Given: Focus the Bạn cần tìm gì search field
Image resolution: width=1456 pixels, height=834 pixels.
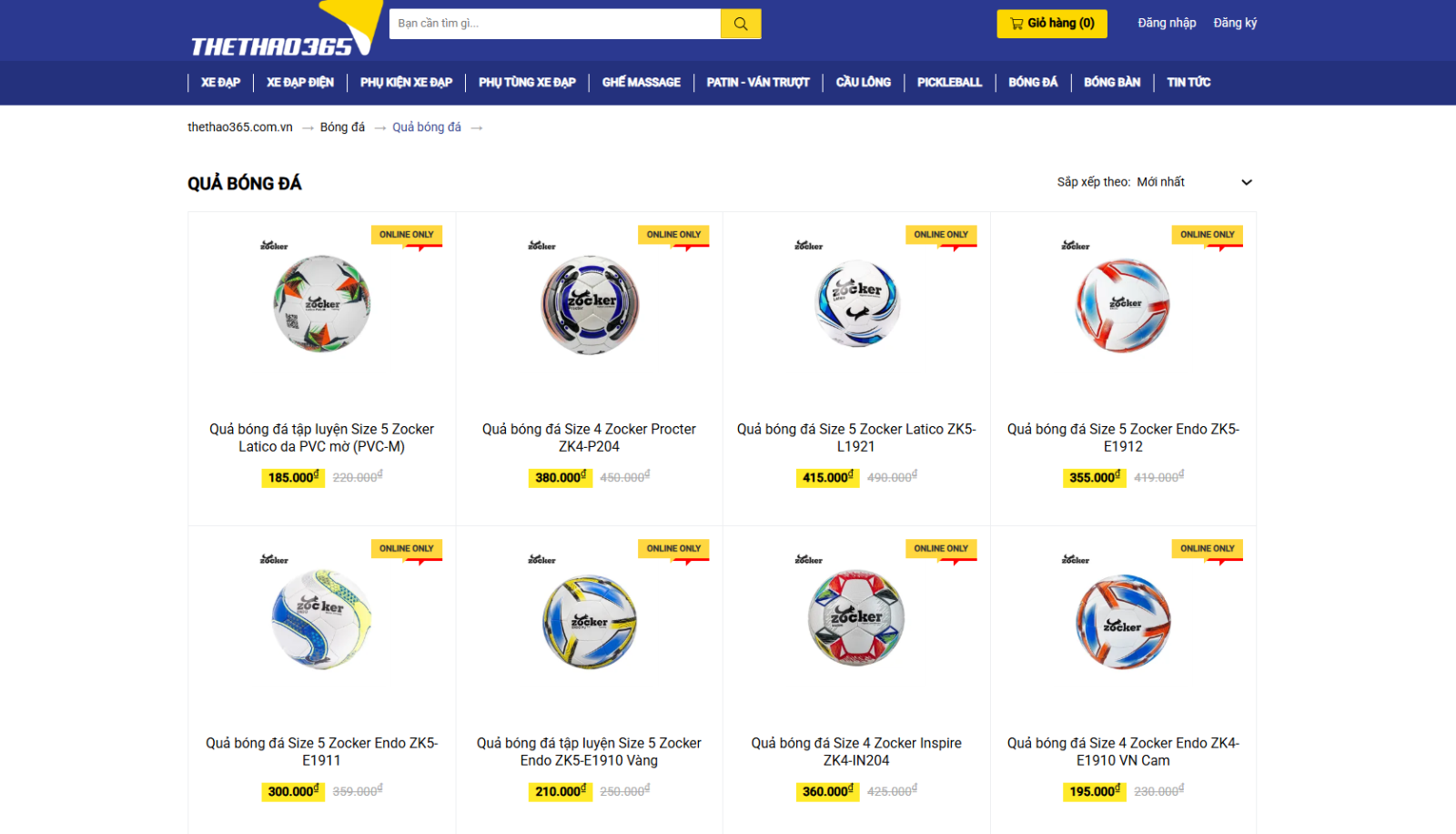Looking at the screenshot, I should pyautogui.click(x=555, y=24).
